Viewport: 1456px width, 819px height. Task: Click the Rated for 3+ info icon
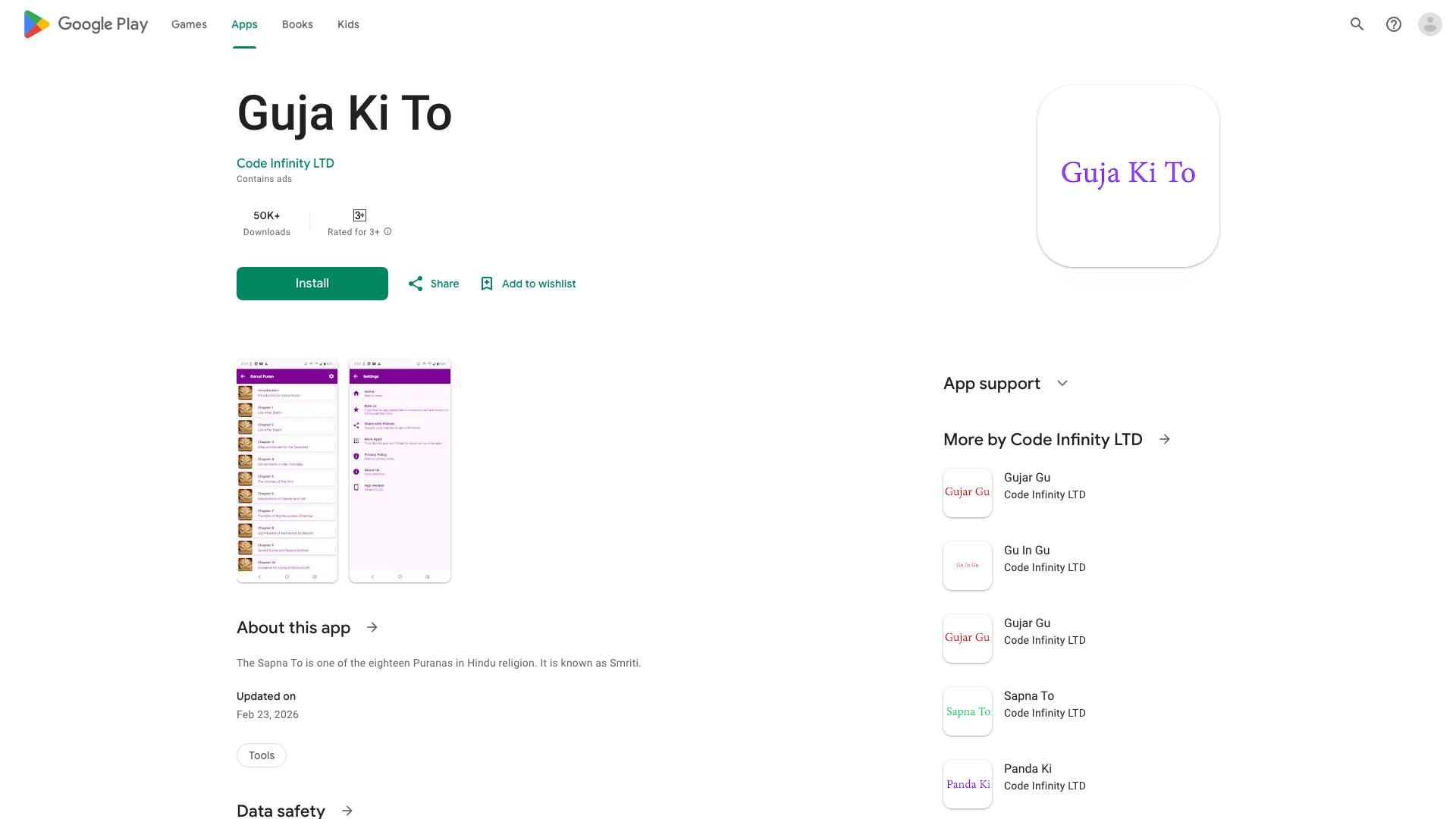(388, 232)
